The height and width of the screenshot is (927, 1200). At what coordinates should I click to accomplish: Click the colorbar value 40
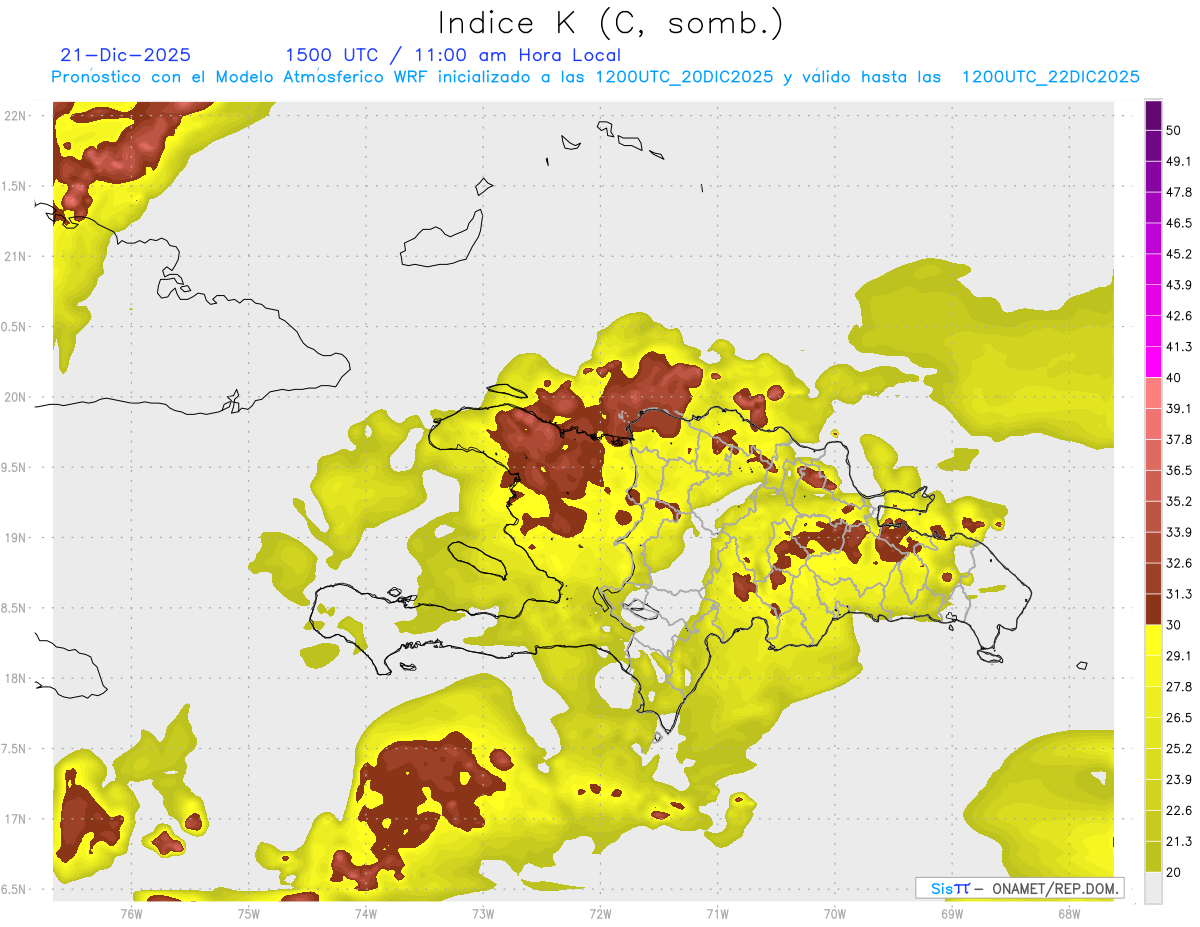[x=1174, y=378]
